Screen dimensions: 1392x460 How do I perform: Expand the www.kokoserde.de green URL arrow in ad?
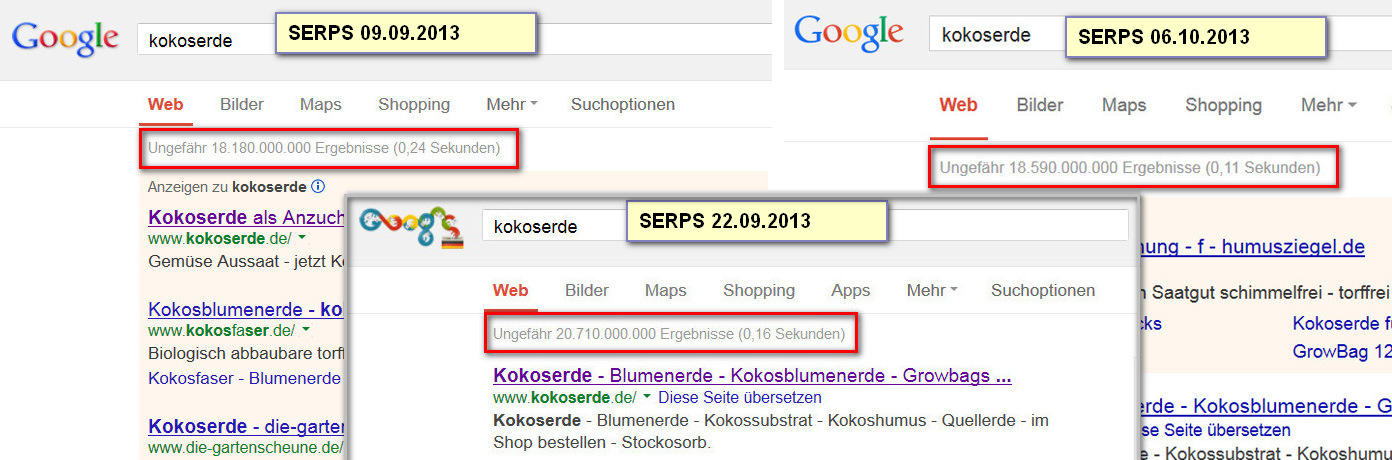pyautogui.click(x=301, y=239)
